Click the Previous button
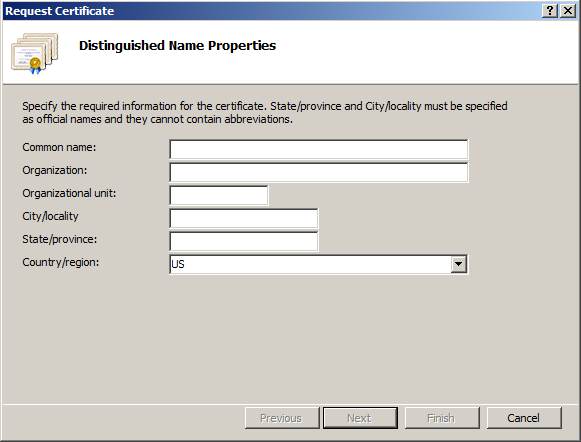Image resolution: width=581 pixels, height=442 pixels. 282,418
